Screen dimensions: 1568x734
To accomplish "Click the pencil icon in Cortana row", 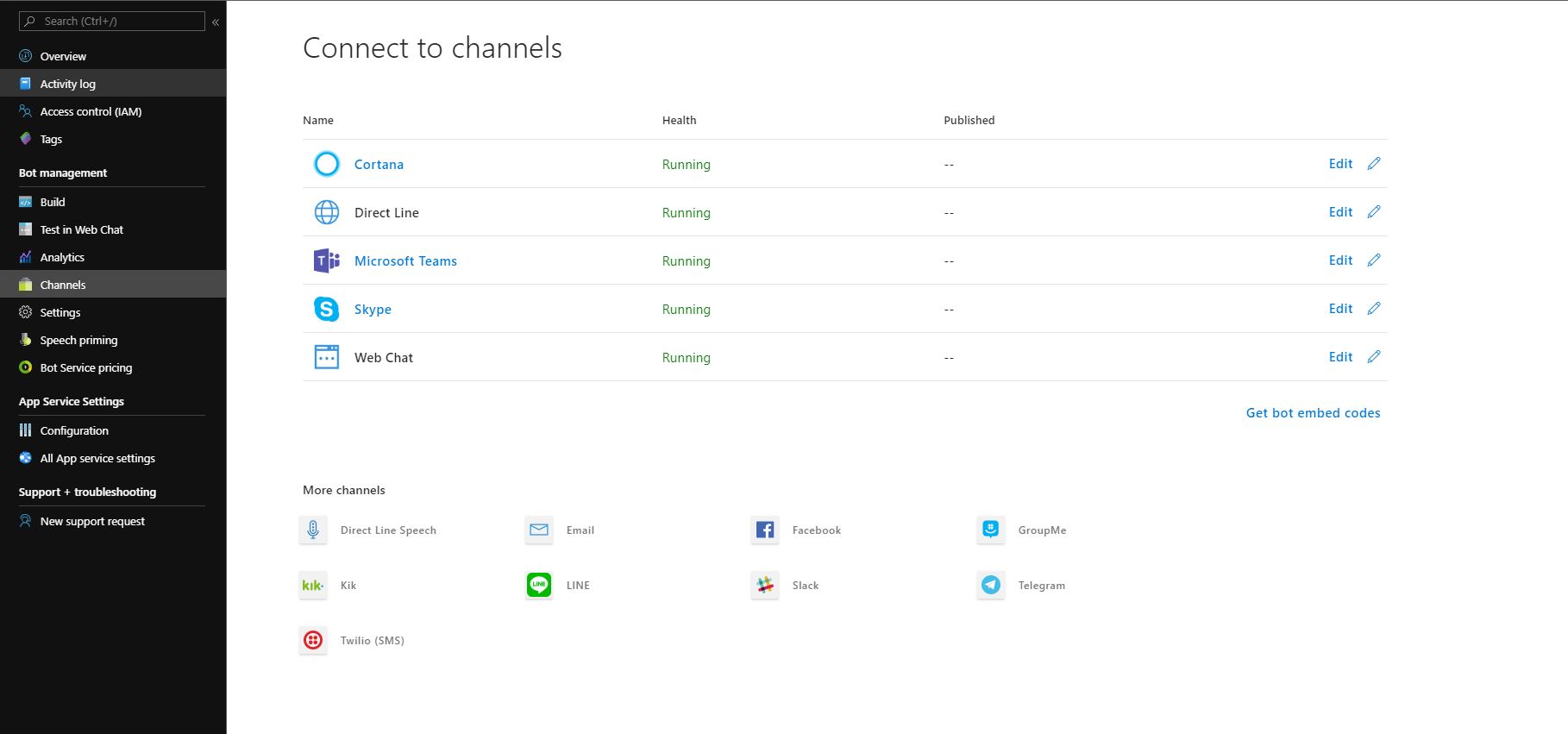I will [1374, 163].
